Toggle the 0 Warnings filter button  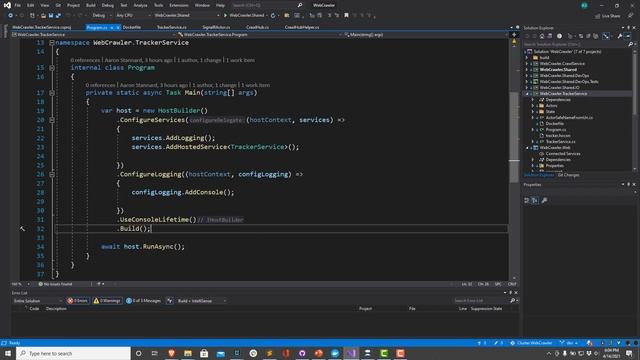coord(107,301)
